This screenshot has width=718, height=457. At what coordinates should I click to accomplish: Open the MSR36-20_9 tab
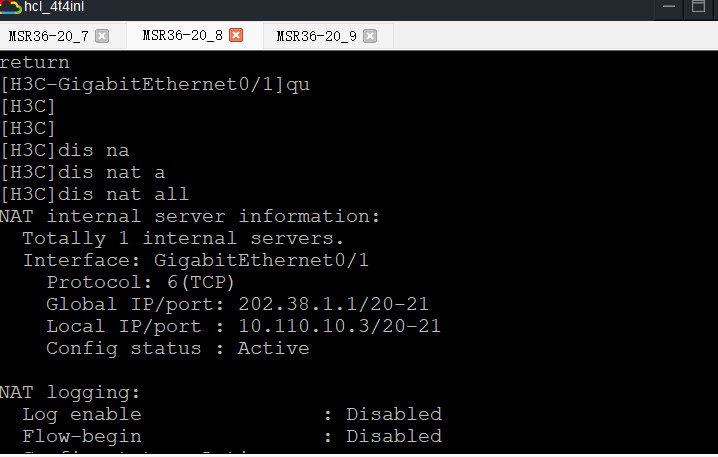[316, 36]
